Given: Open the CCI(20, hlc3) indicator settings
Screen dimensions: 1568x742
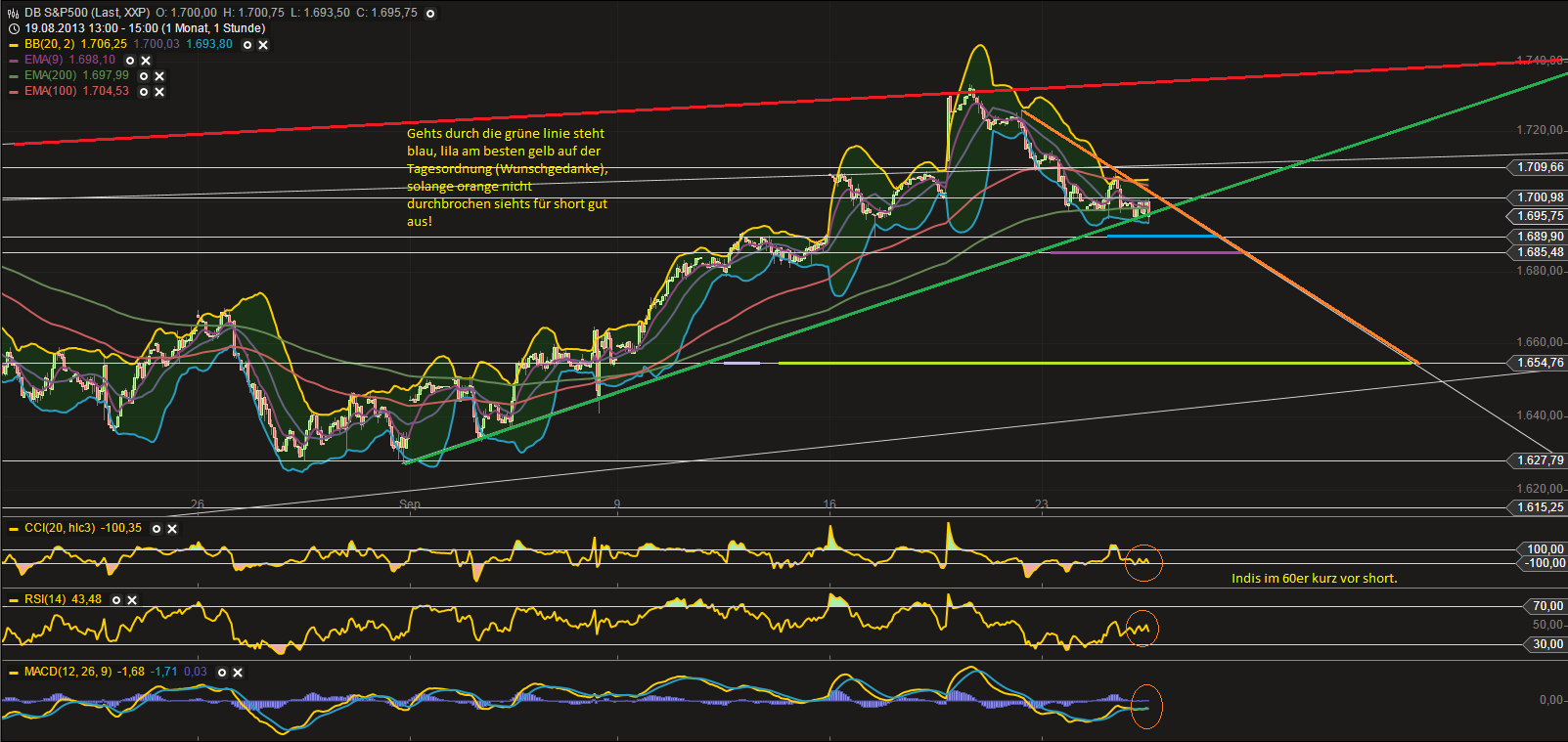Looking at the screenshot, I should 157,528.
